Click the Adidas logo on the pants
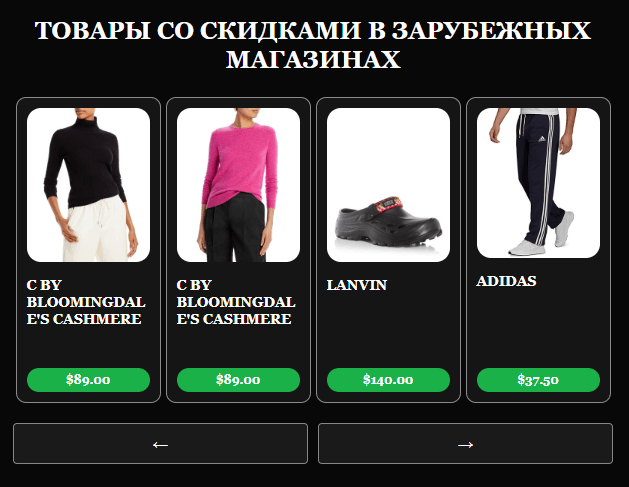629x487 pixels. [542, 139]
